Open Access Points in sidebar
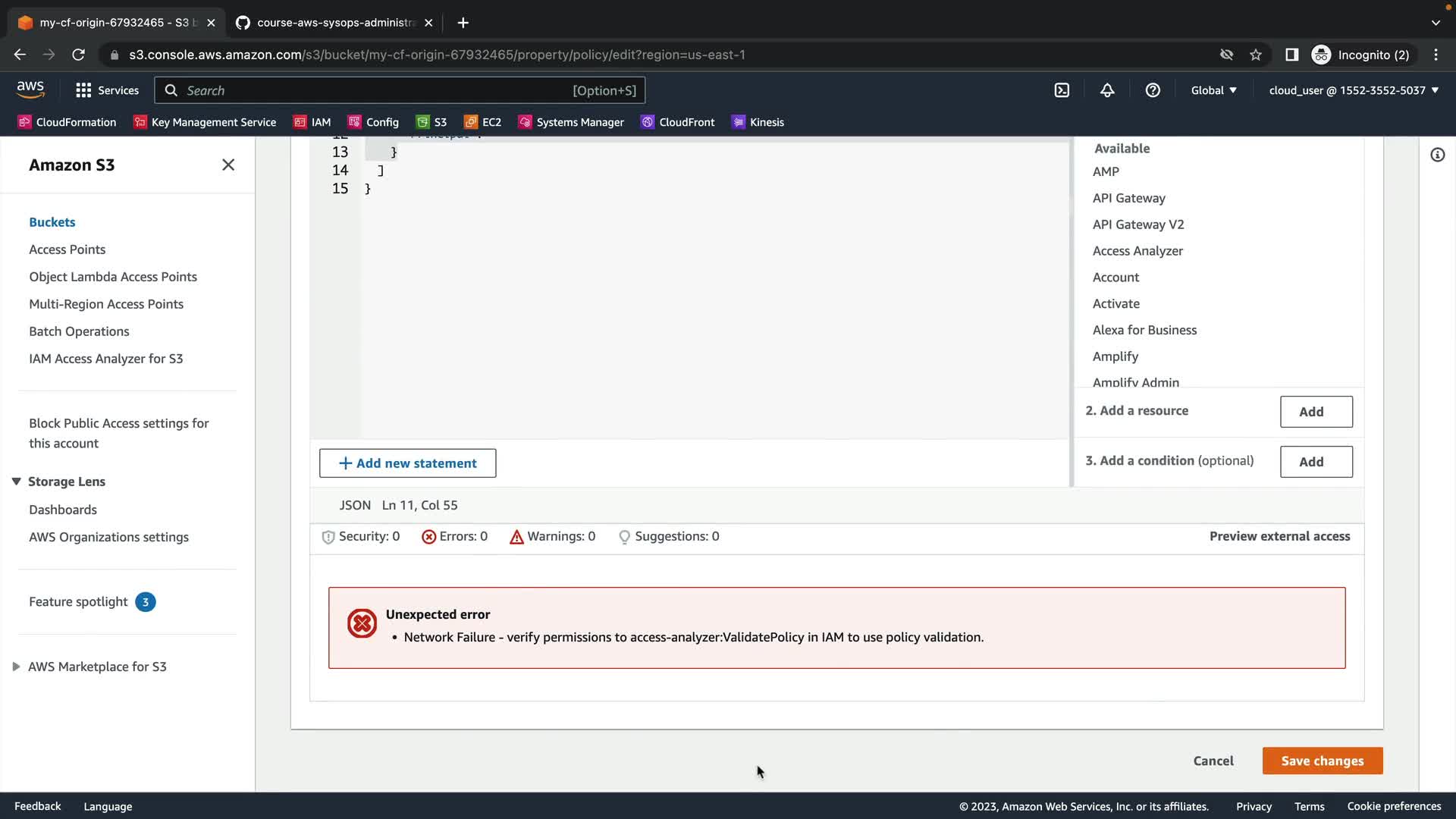Viewport: 1456px width, 819px height. pos(67,249)
